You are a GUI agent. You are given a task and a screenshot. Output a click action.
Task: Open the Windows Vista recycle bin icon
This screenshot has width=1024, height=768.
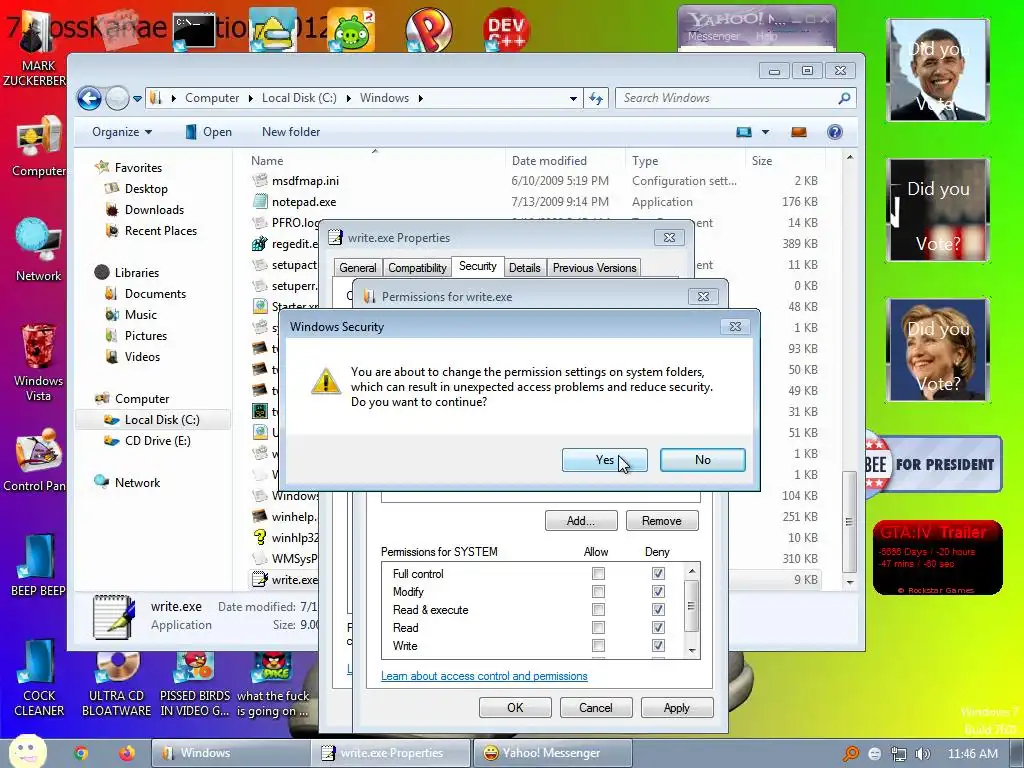(x=39, y=362)
